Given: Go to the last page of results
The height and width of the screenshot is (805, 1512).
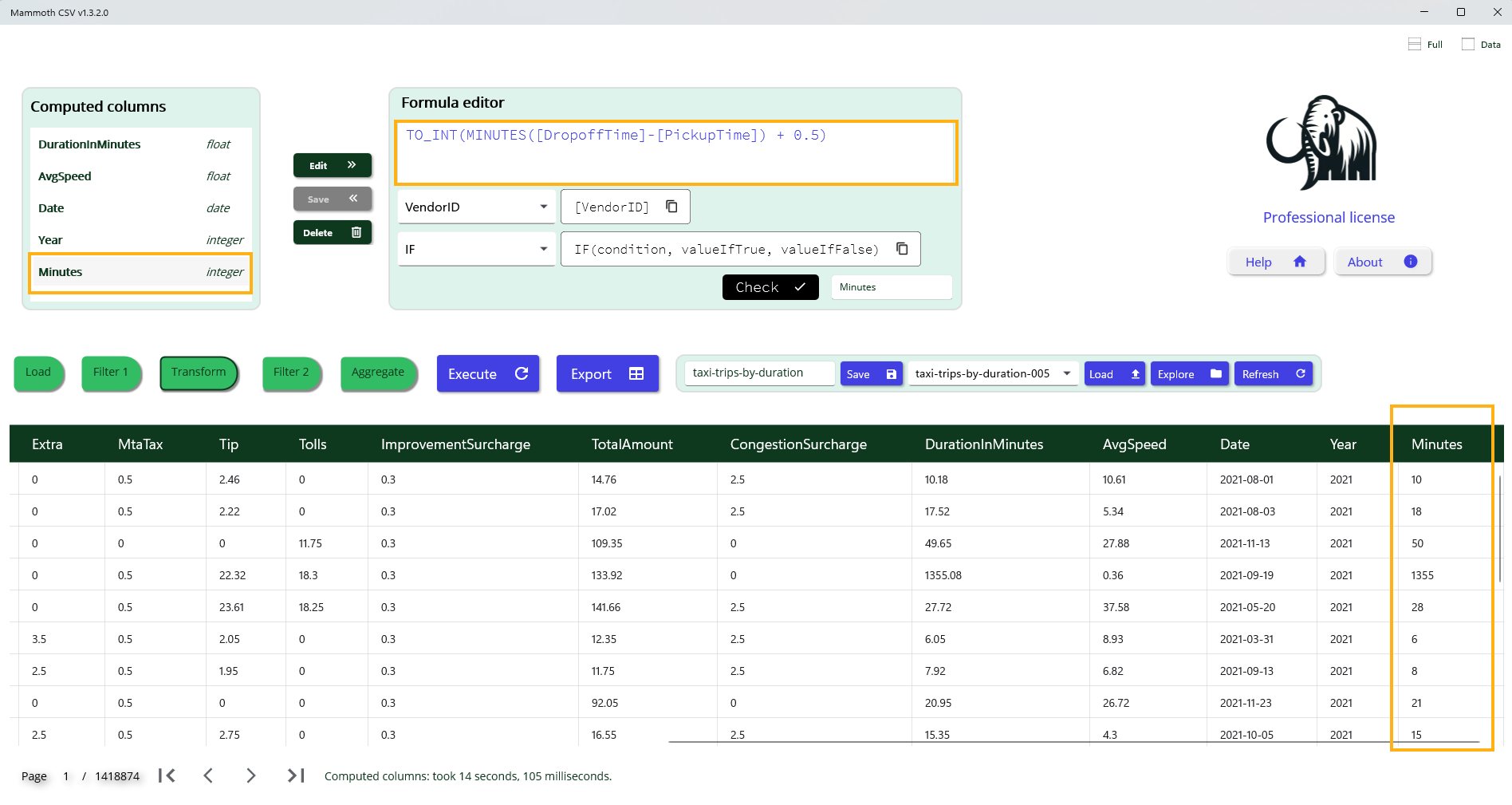Looking at the screenshot, I should click(x=296, y=775).
